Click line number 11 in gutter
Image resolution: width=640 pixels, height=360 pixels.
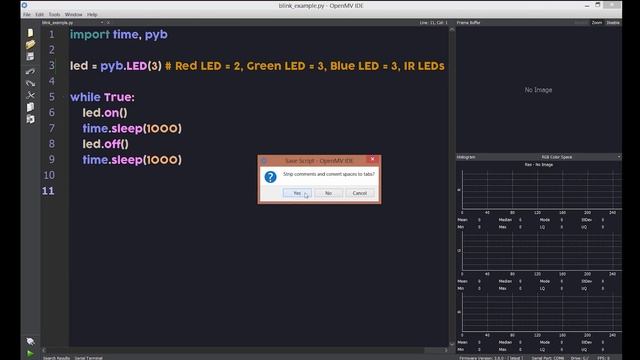[48, 191]
